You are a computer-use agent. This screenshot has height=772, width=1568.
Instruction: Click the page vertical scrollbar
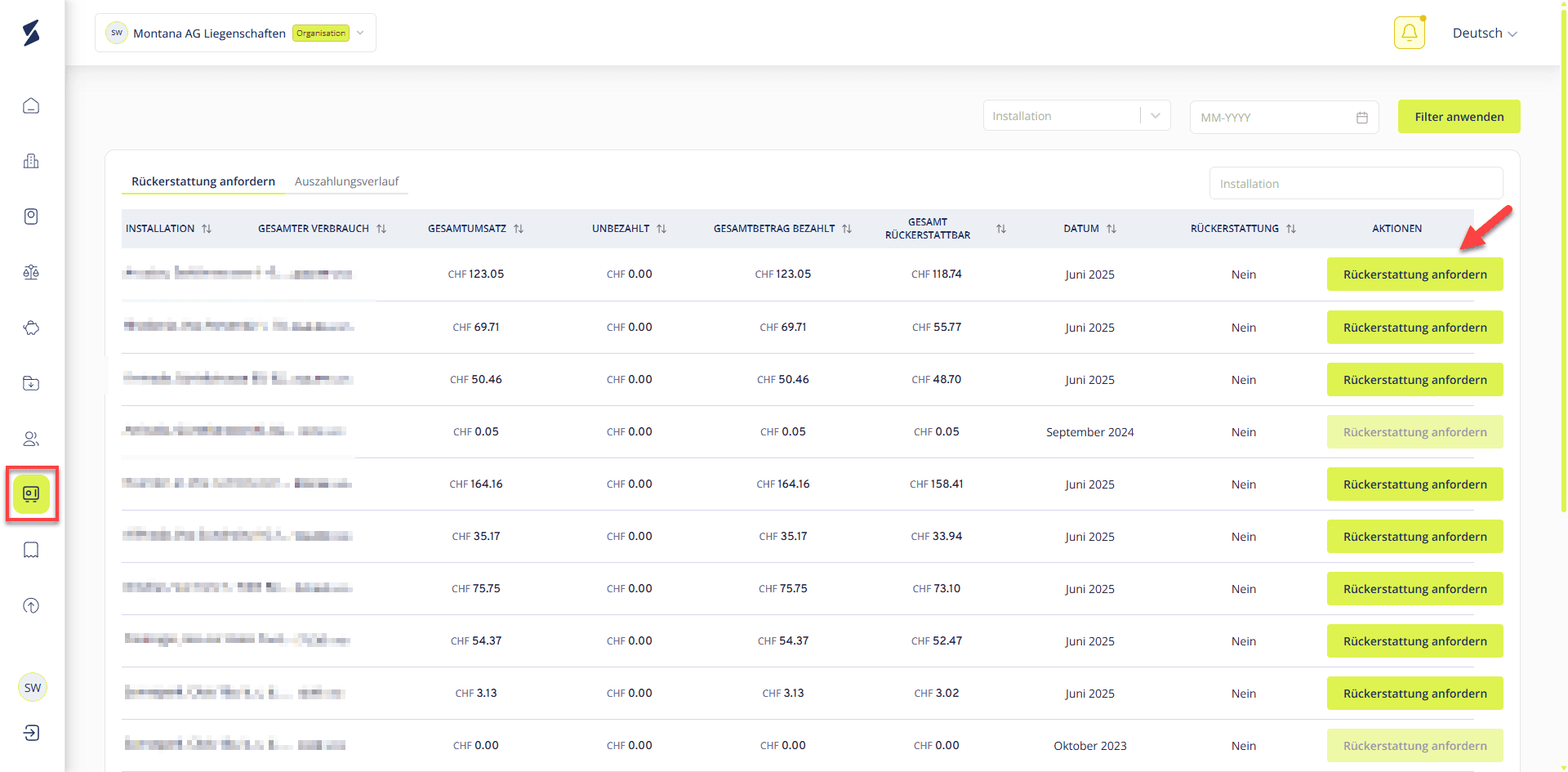tap(1564, 261)
